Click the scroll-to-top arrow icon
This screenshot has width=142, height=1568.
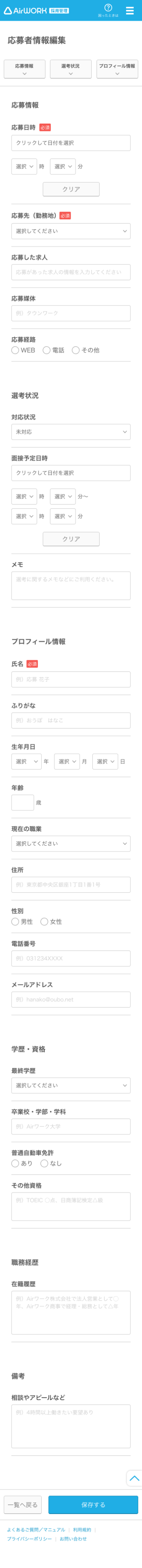pos(134,1478)
